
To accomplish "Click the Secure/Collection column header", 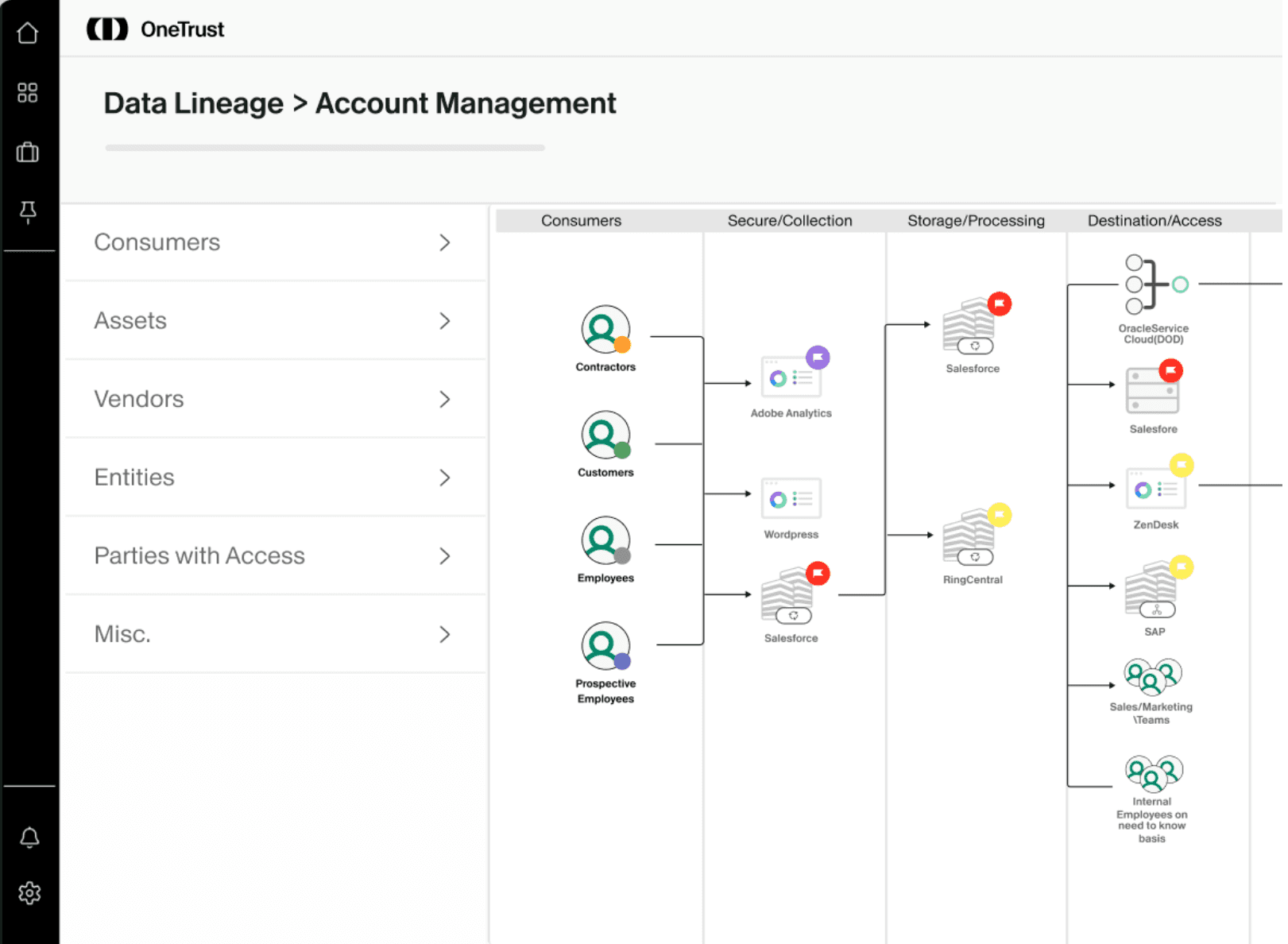I will [790, 221].
